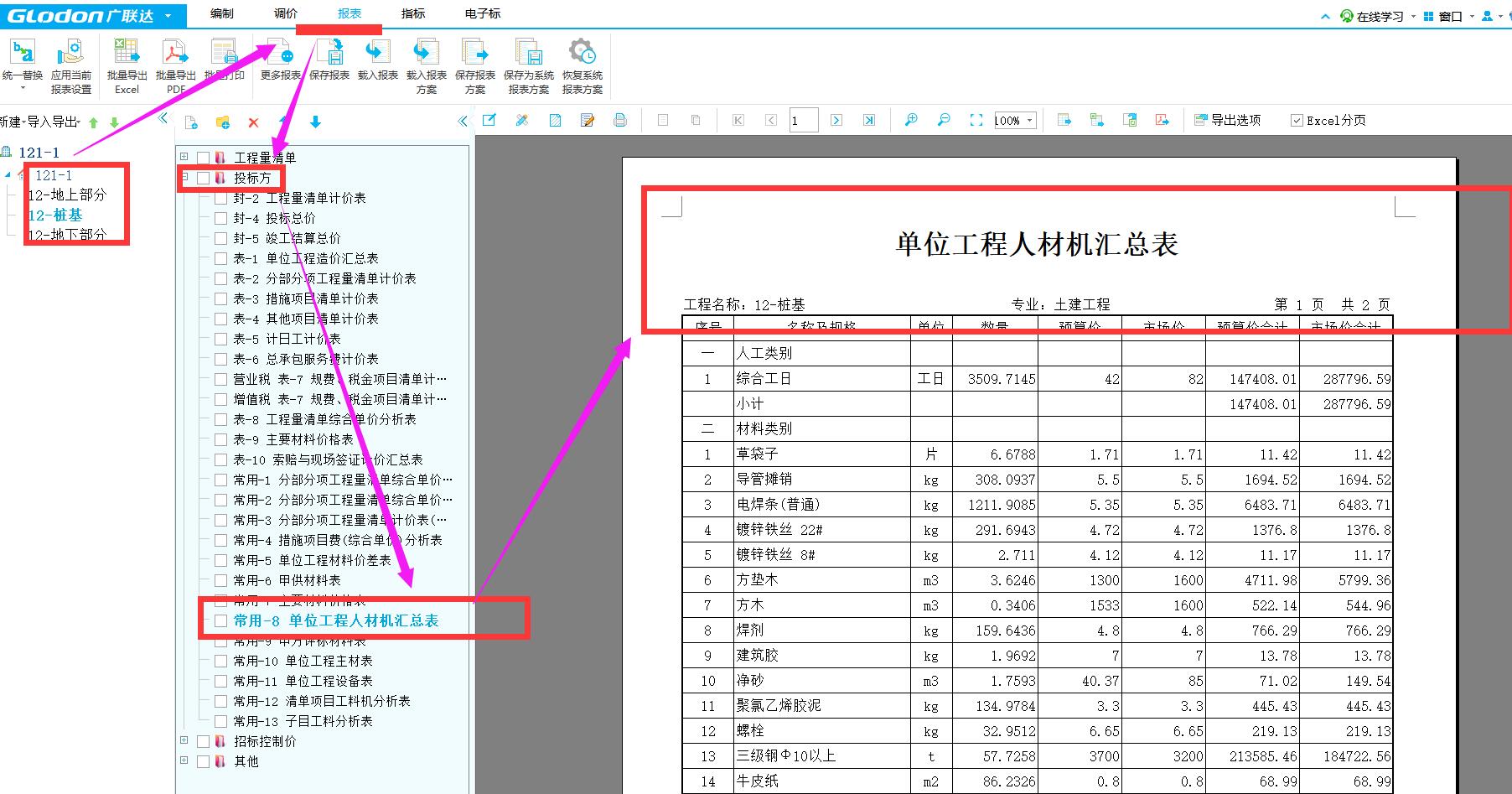Select project 12-桩基 in tree

coord(55,215)
